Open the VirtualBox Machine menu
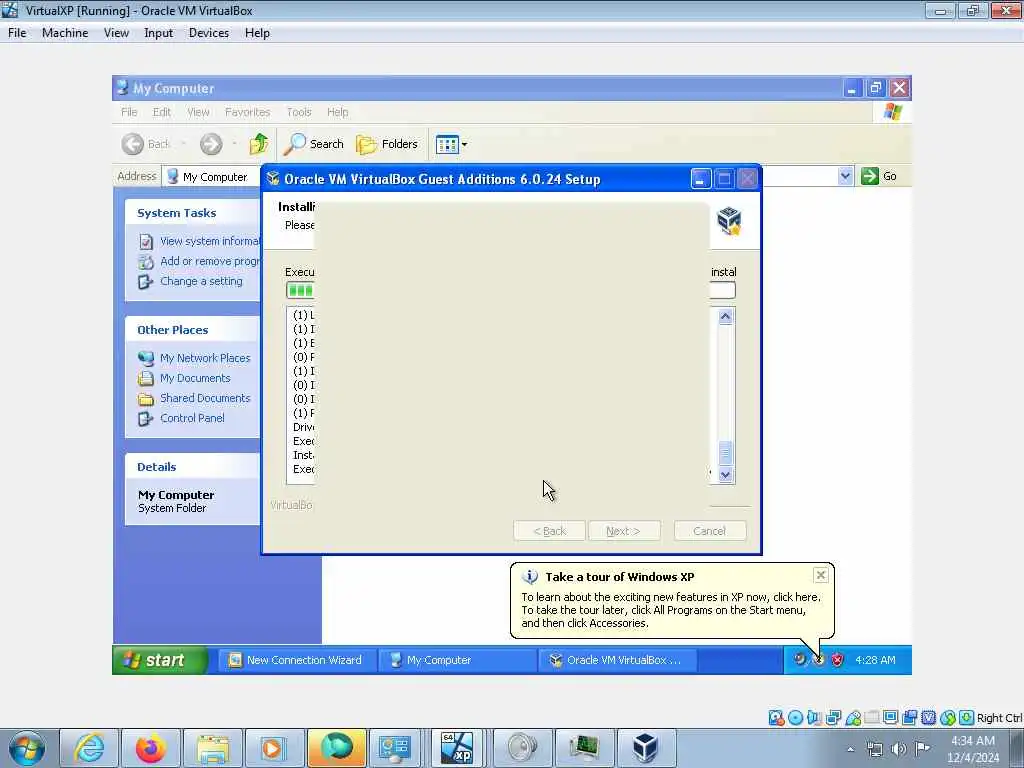Viewport: 1024px width, 768px height. (65, 33)
